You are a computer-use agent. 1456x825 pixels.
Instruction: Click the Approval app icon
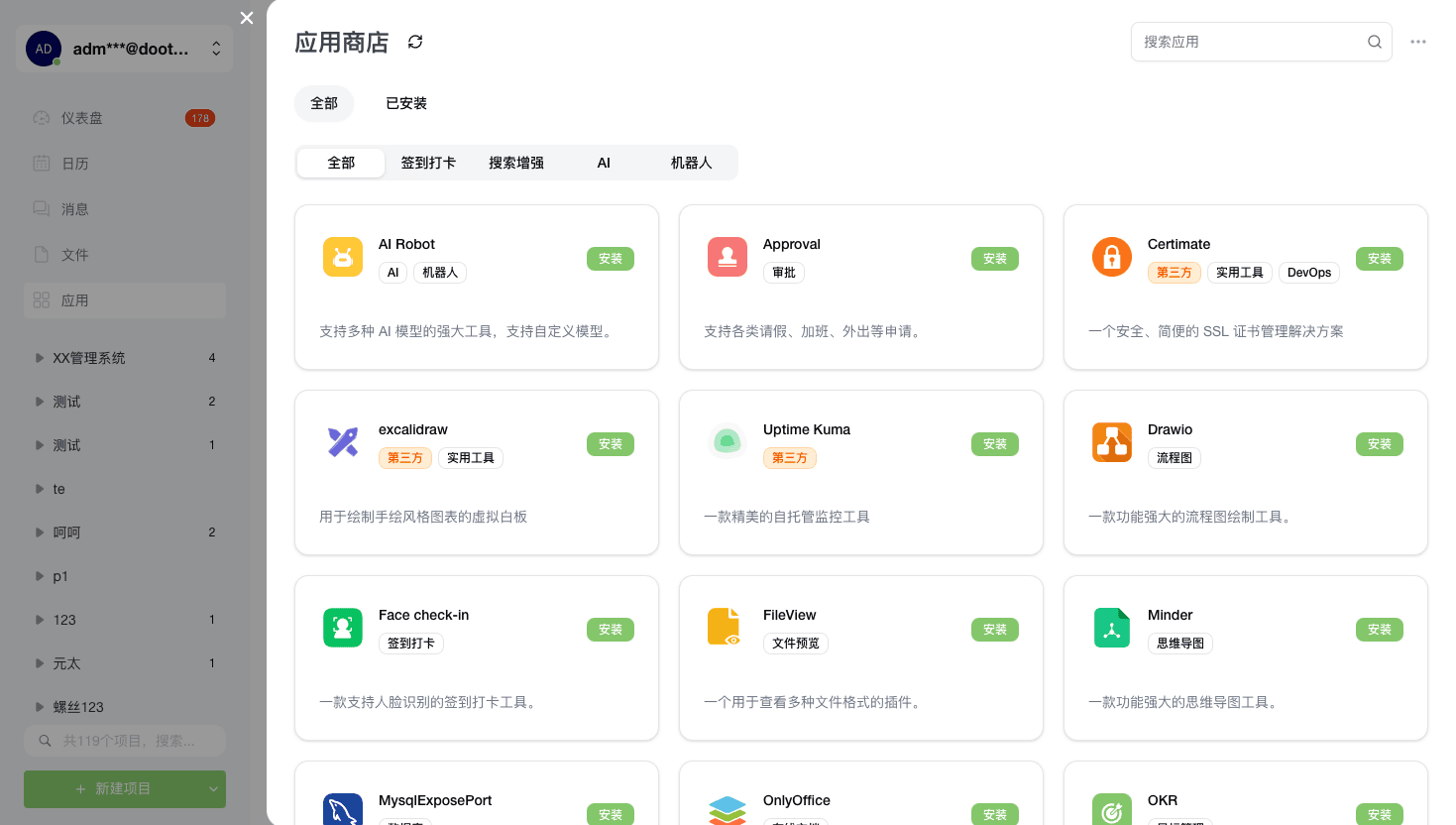(728, 257)
